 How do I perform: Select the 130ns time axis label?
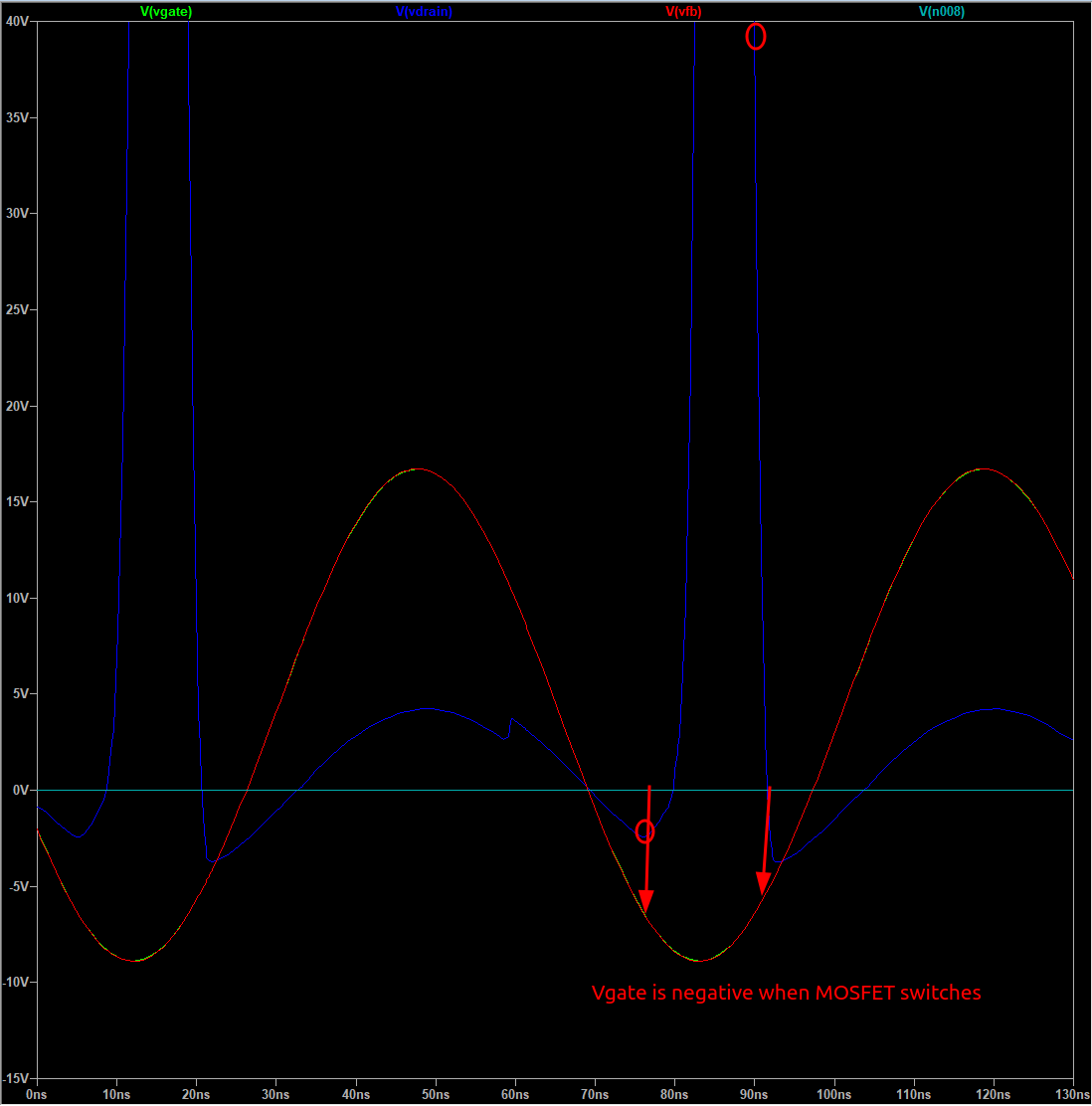pos(1072,1094)
